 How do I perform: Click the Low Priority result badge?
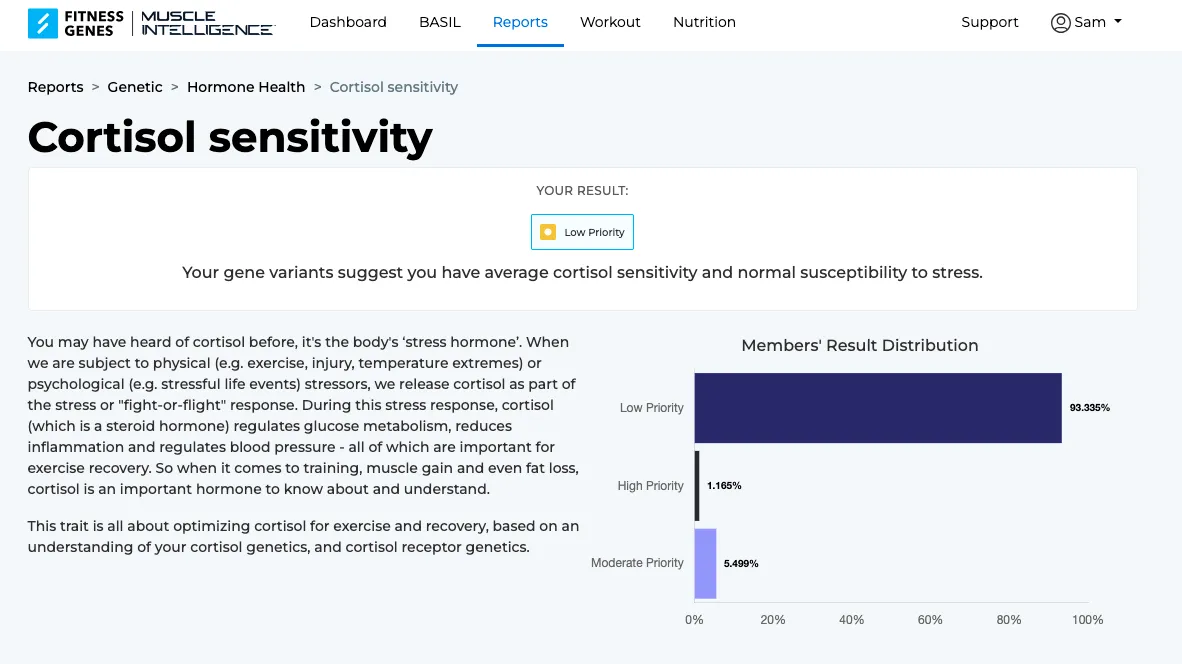pyautogui.click(x=582, y=232)
